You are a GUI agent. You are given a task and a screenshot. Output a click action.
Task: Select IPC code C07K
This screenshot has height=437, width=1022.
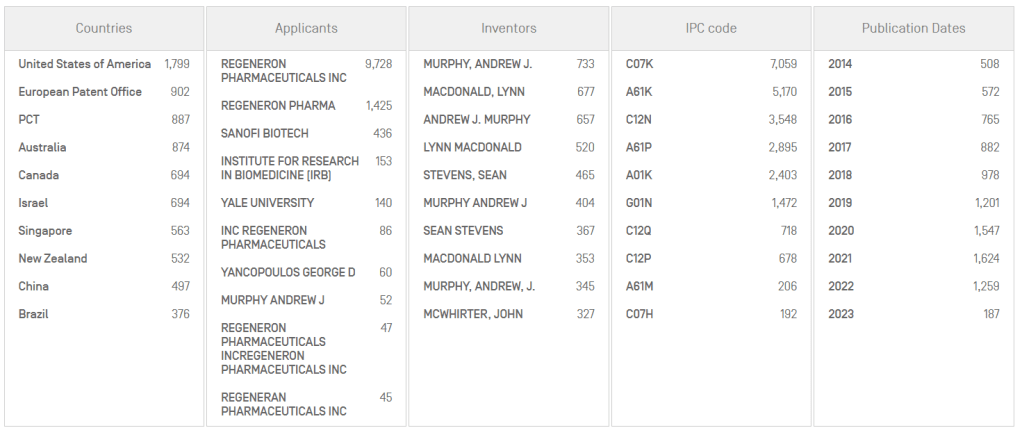pyautogui.click(x=640, y=64)
